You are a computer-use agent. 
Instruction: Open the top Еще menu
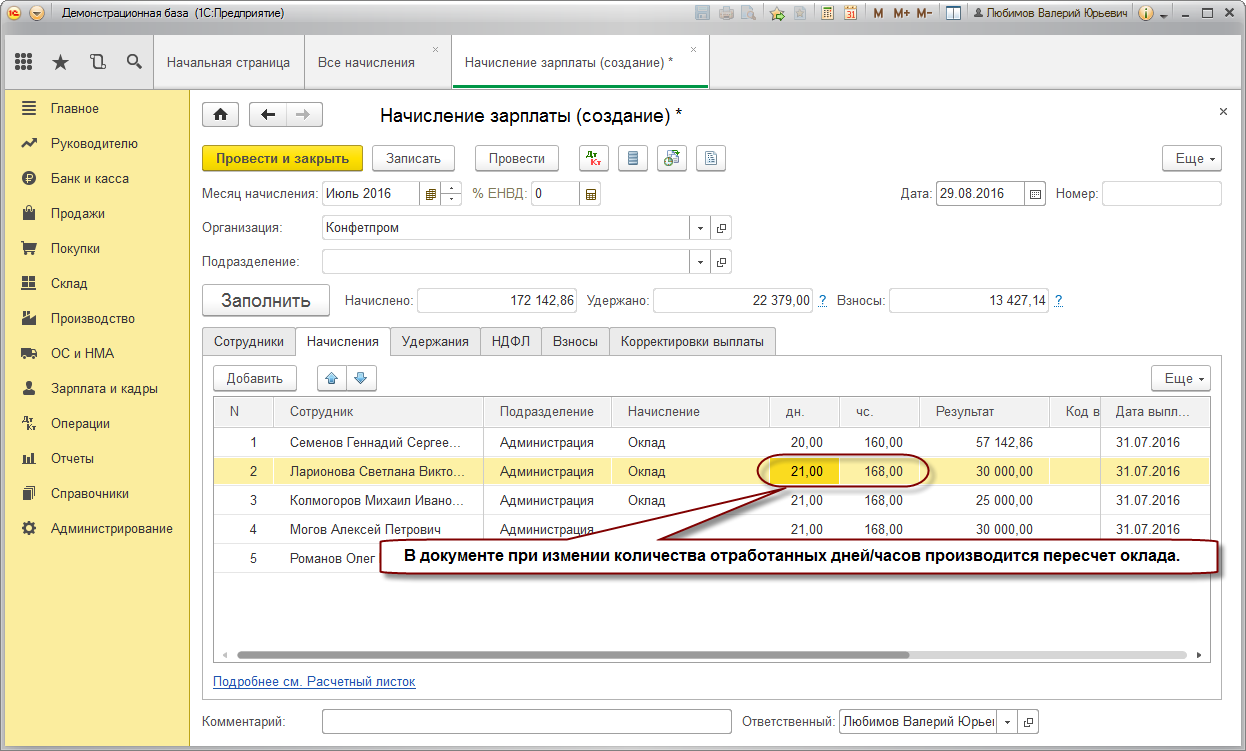[x=1191, y=158]
